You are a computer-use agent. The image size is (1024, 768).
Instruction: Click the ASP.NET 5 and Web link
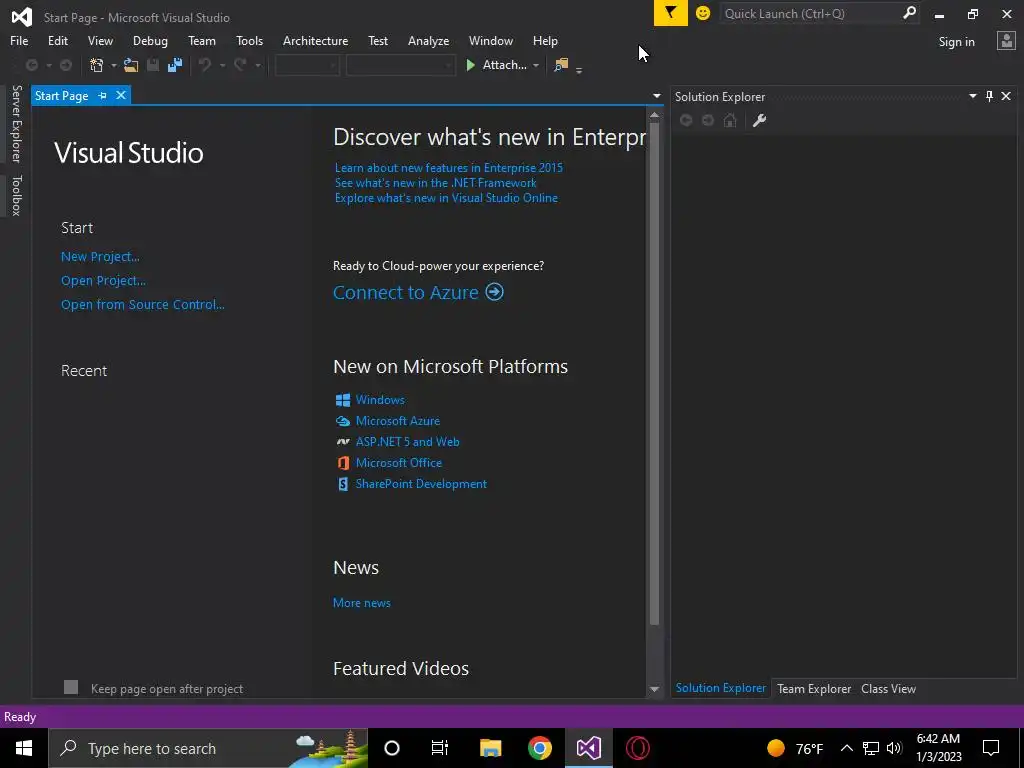tap(408, 442)
